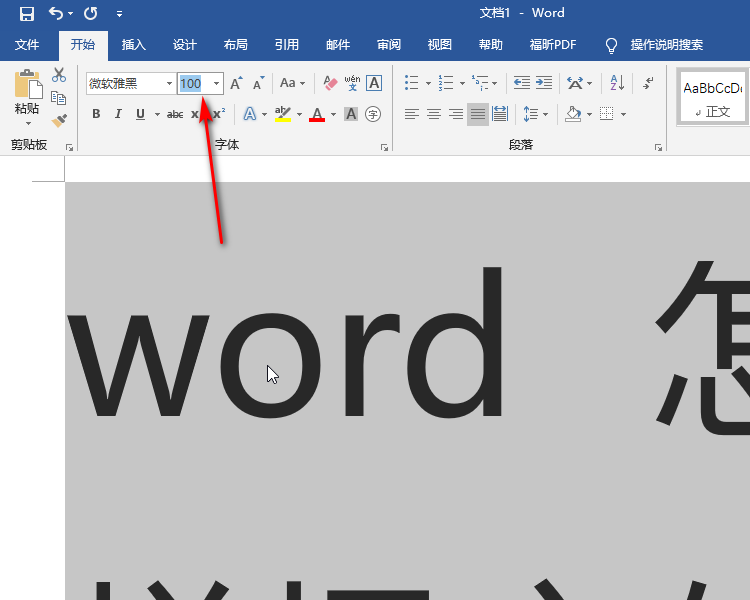Viewport: 750px width, 600px height.
Task: Open the Aa change case menu
Action: point(292,83)
